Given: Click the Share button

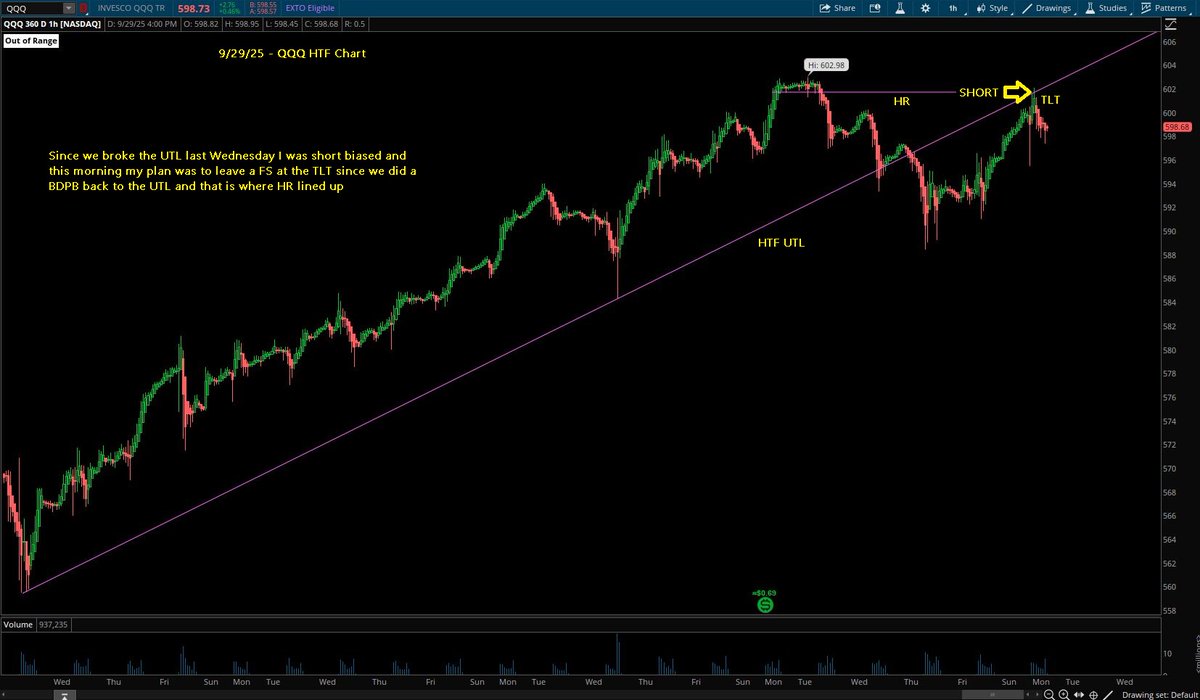Looking at the screenshot, I should coord(838,8).
